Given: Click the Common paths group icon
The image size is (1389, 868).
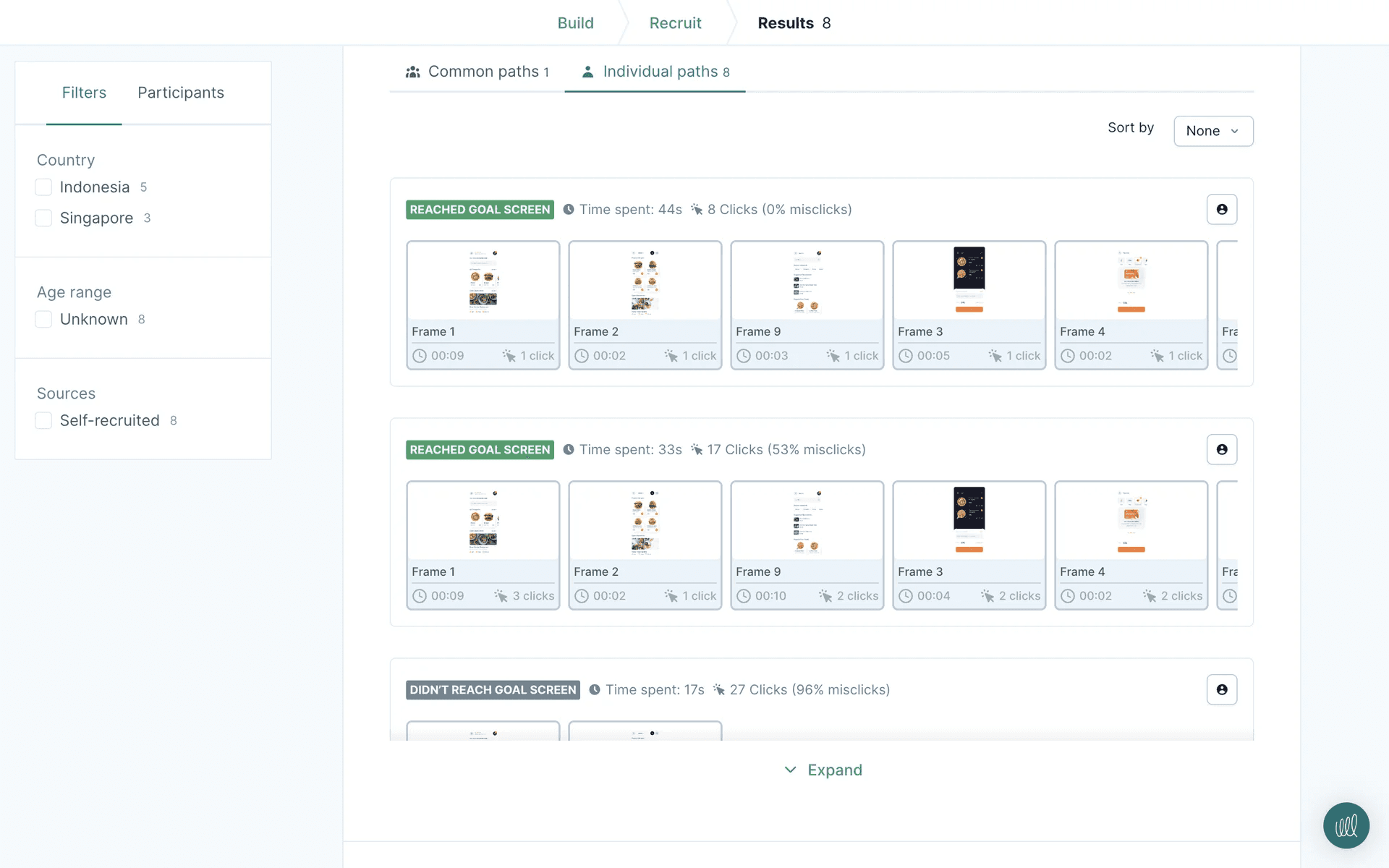Looking at the screenshot, I should point(412,72).
